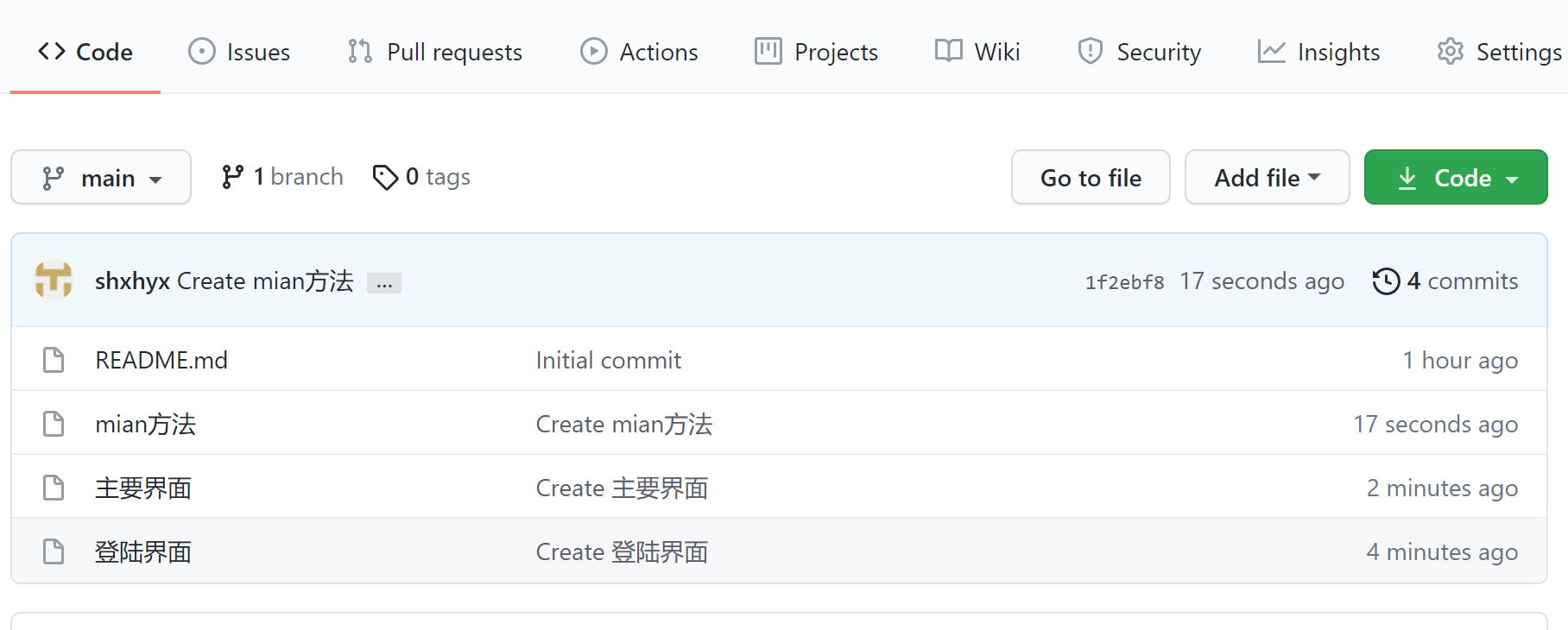Click the branch icon next to 1 branch
1568x630 pixels.
tap(231, 177)
